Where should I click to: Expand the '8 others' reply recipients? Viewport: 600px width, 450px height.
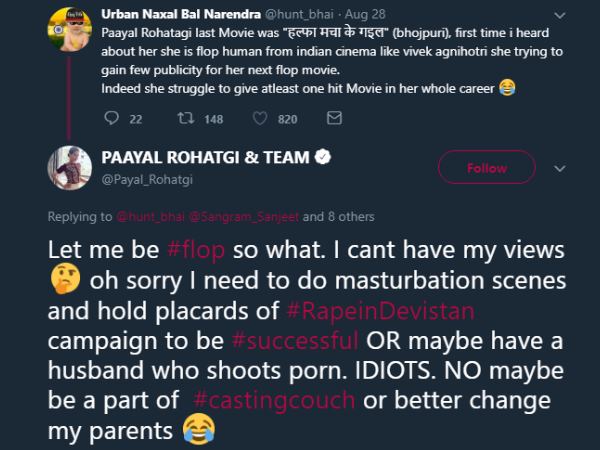pyautogui.click(x=352, y=216)
